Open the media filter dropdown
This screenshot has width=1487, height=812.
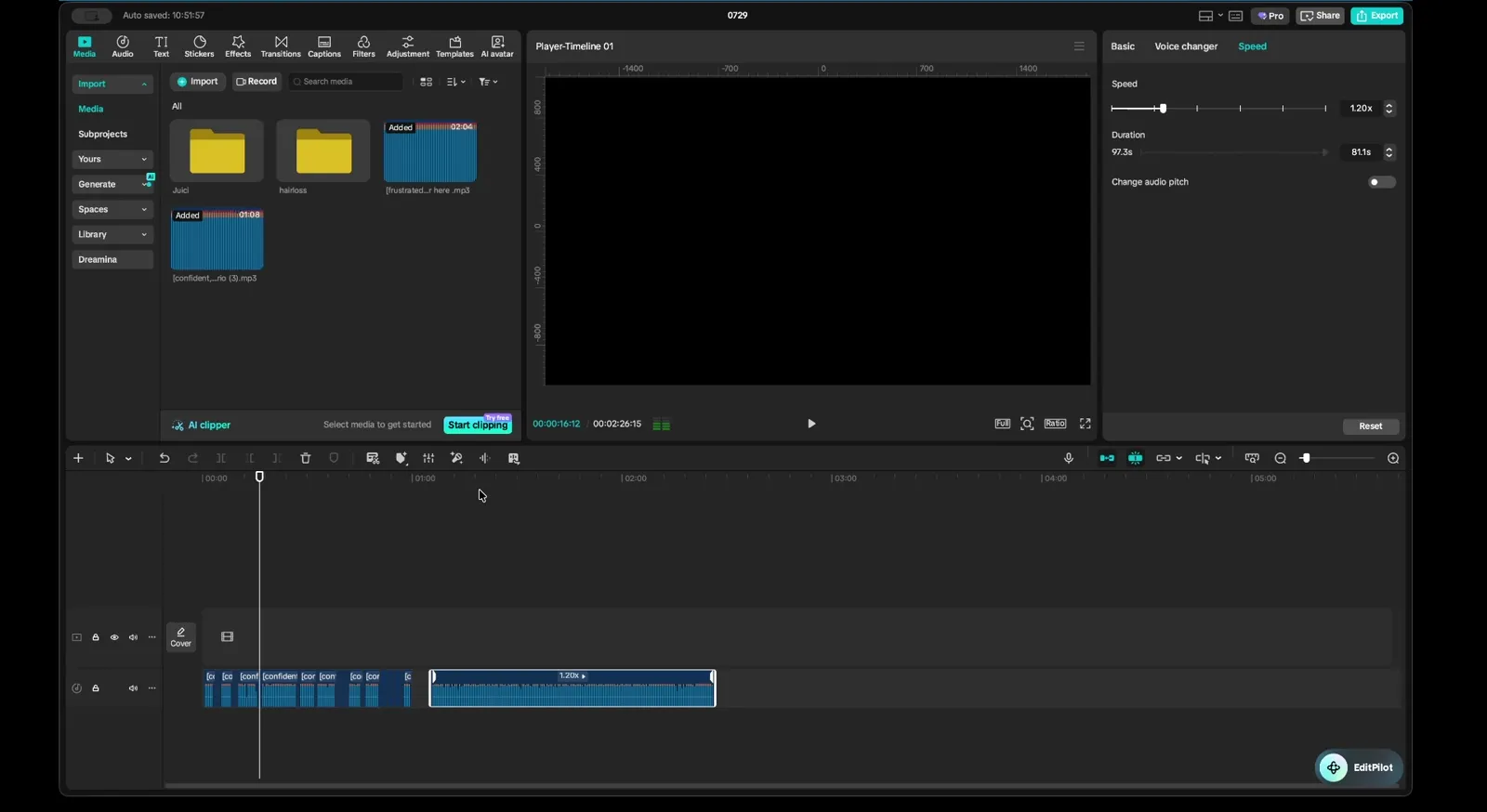coord(488,83)
